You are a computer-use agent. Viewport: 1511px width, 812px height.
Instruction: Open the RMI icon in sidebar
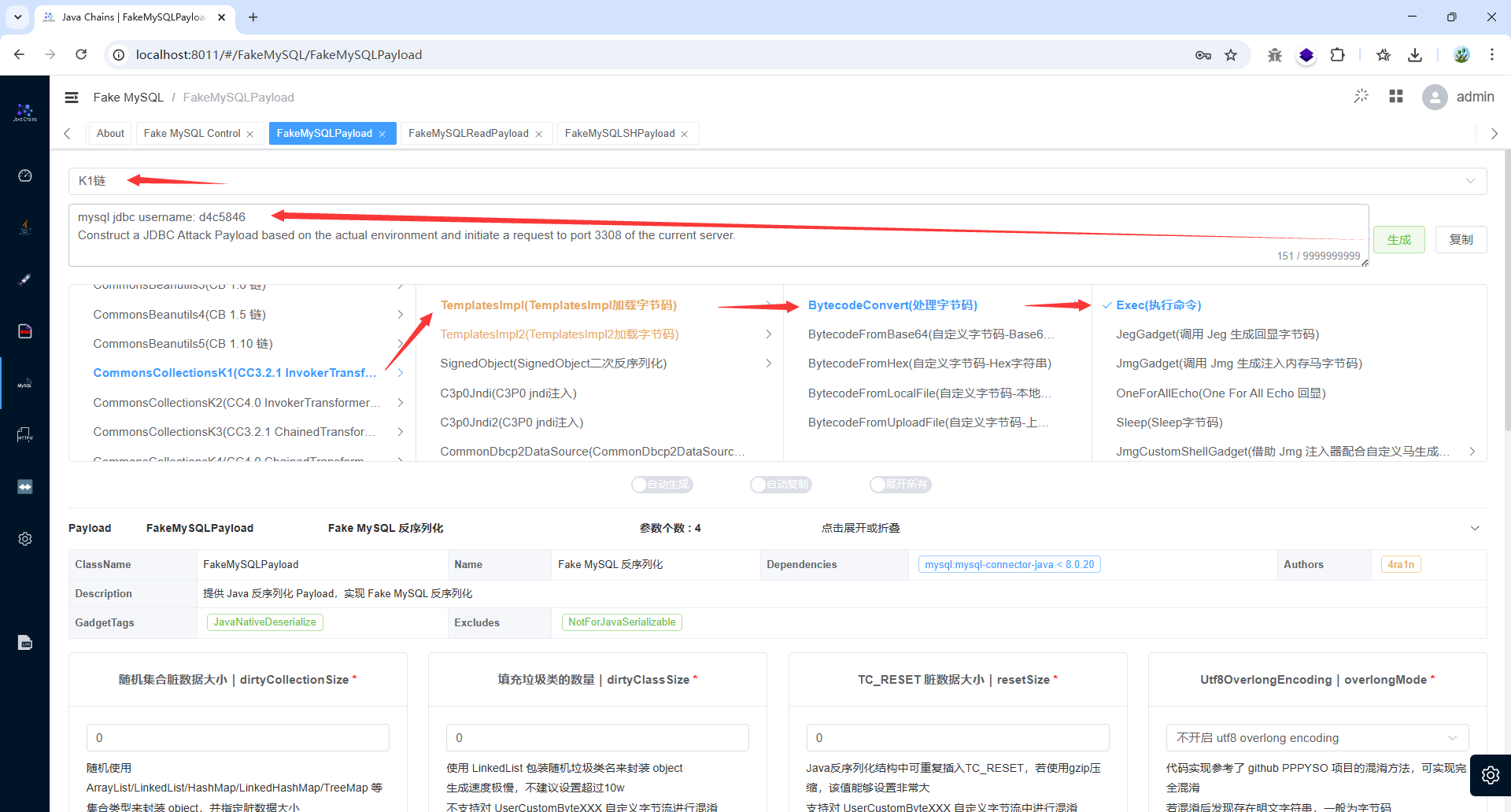(x=25, y=331)
